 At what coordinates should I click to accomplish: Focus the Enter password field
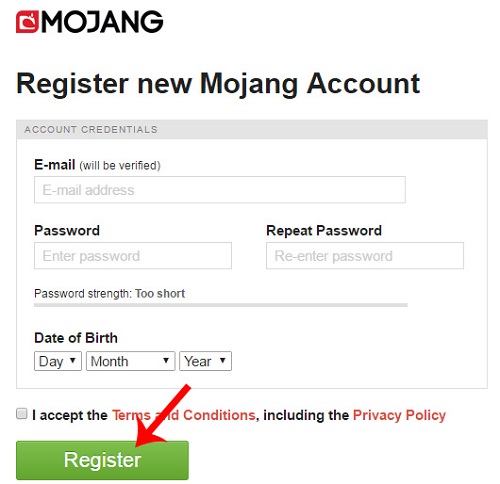133,256
